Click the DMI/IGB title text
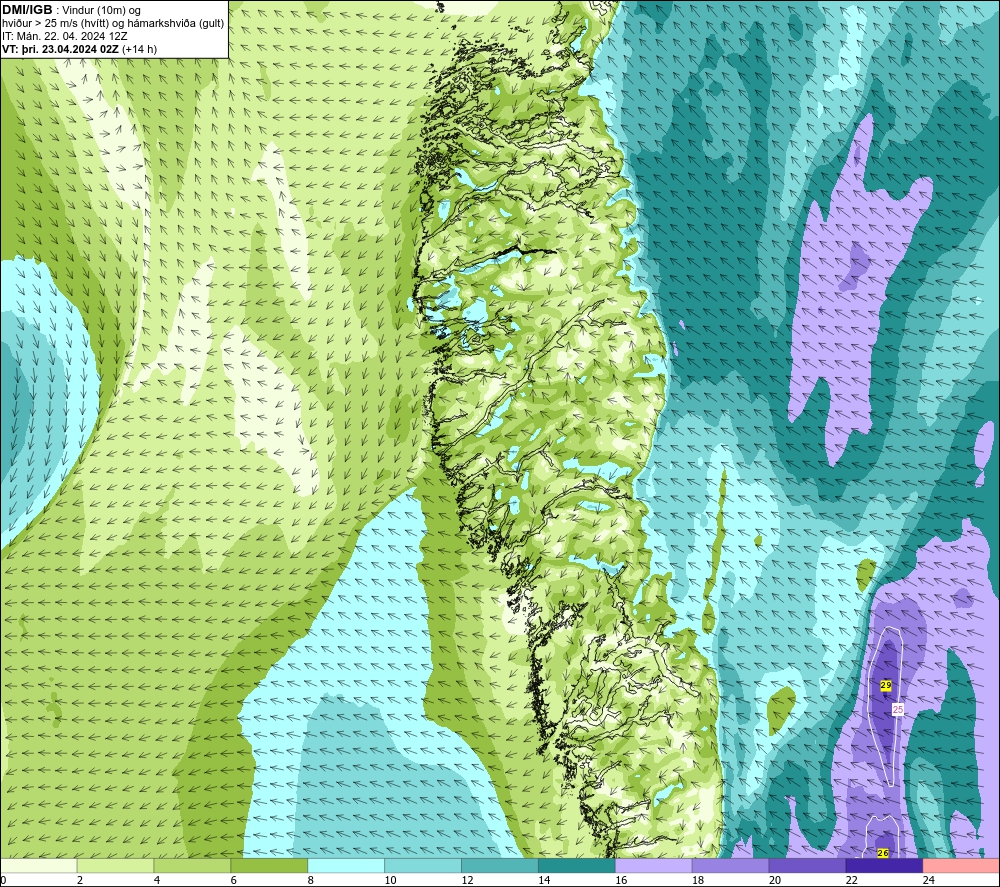The image size is (1000, 887). [x=27, y=10]
